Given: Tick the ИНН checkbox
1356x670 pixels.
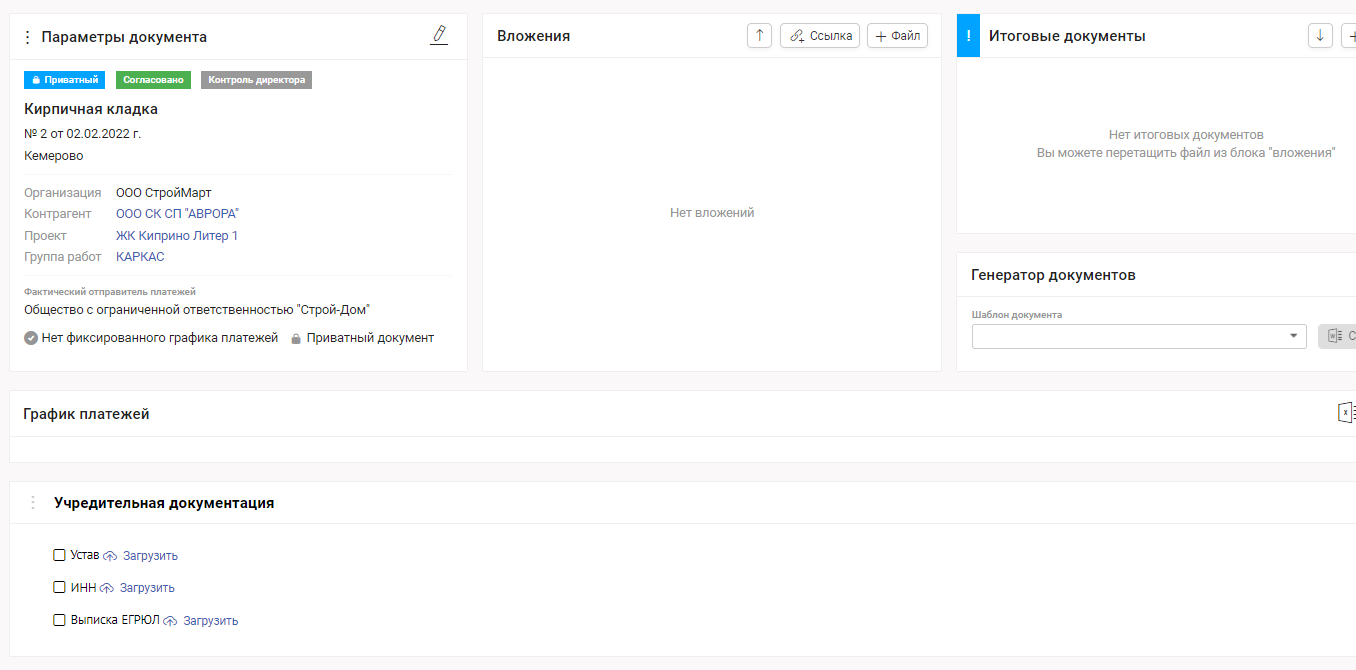Looking at the screenshot, I should [x=59, y=587].
